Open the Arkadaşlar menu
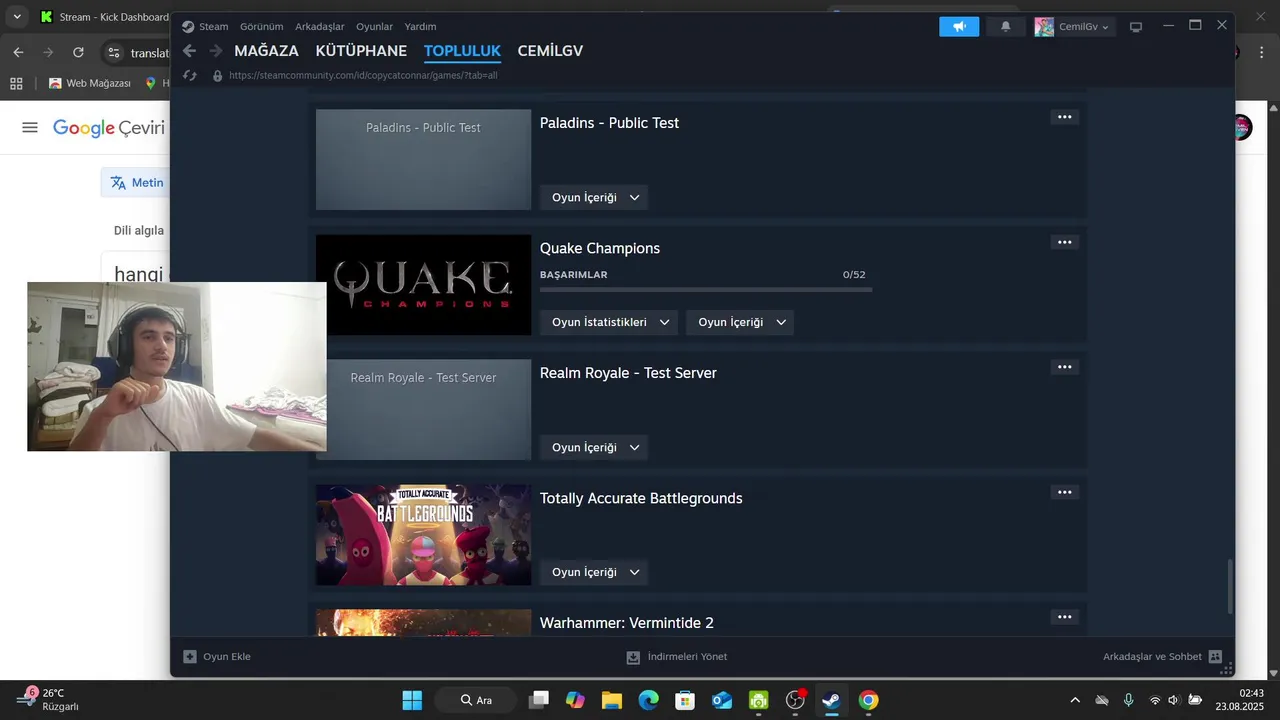This screenshot has height=720, width=1280. point(320,27)
